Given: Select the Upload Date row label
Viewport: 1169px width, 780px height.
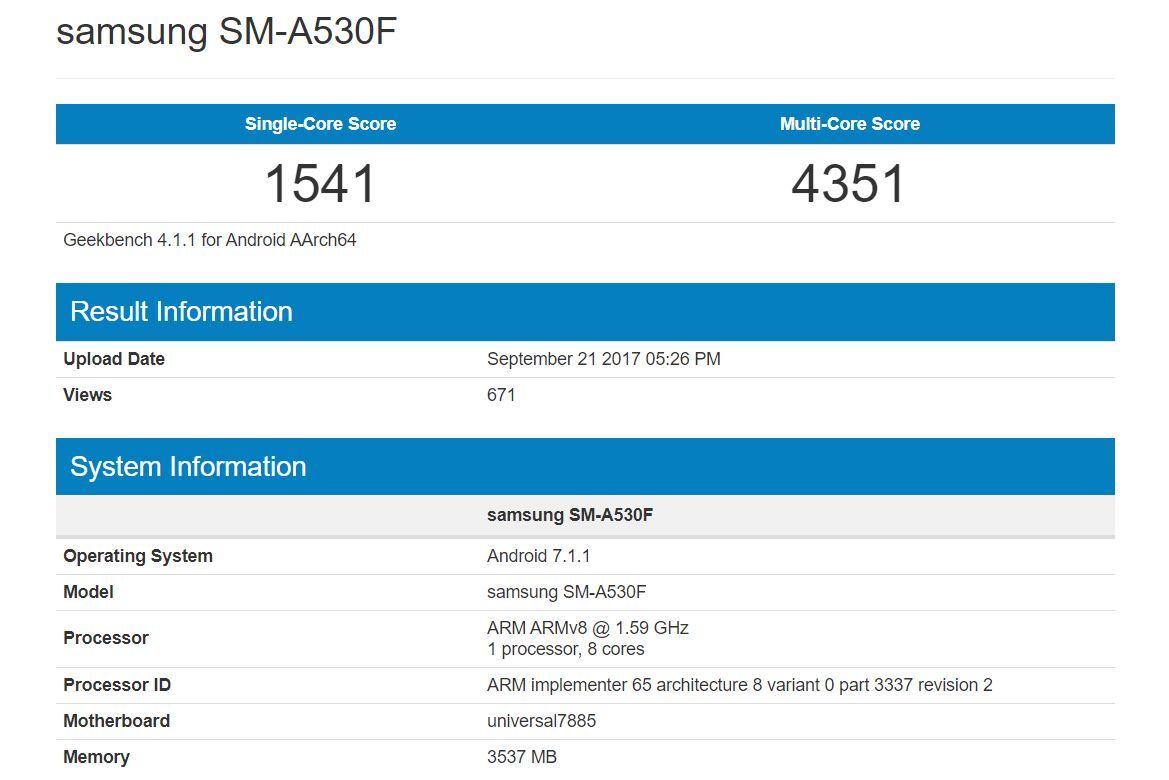Looking at the screenshot, I should [x=113, y=359].
